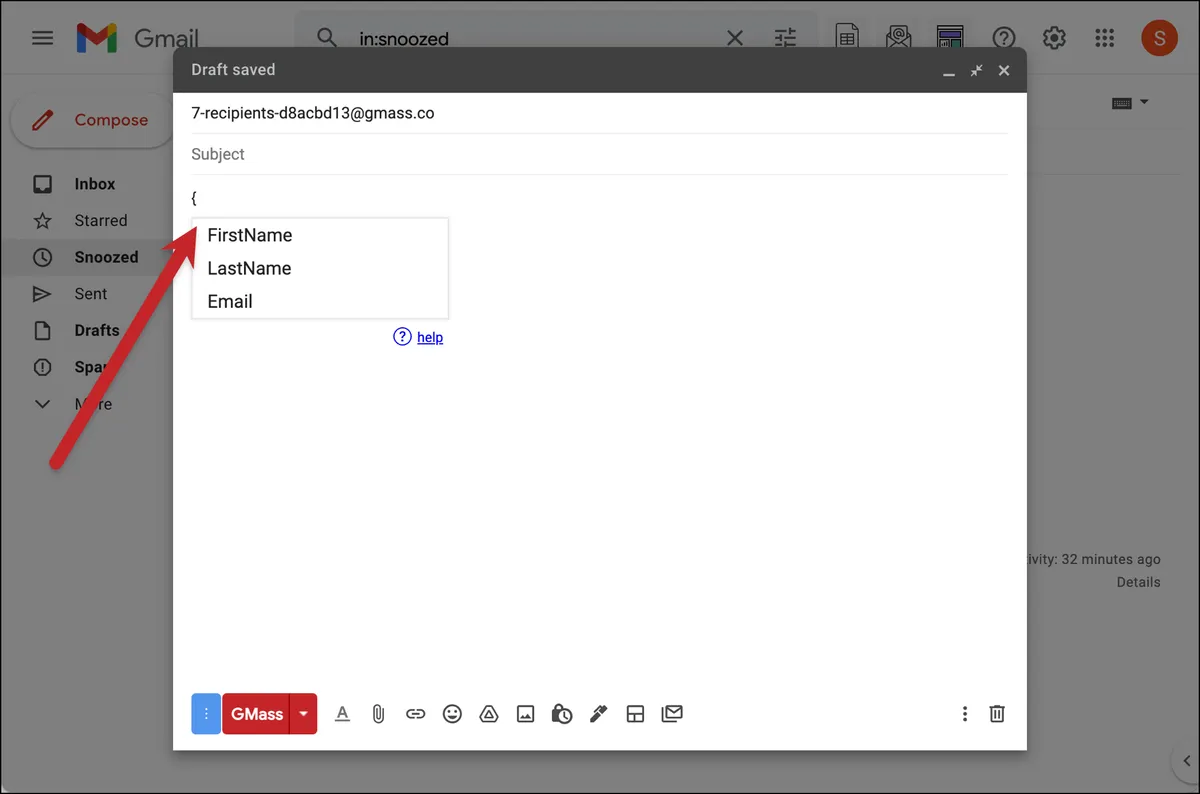Open more compose options three dots

964,714
